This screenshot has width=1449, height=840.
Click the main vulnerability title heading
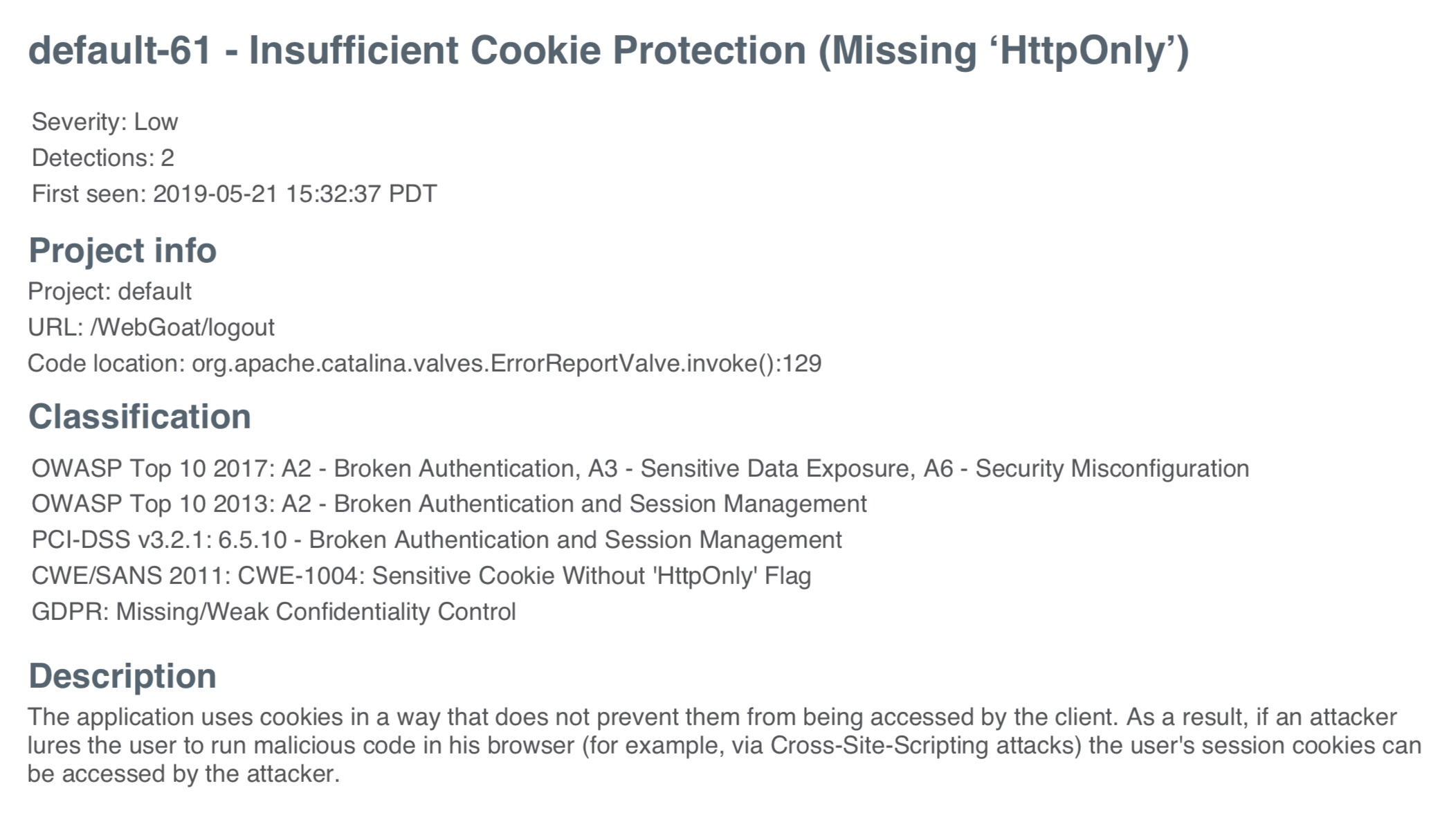[608, 51]
